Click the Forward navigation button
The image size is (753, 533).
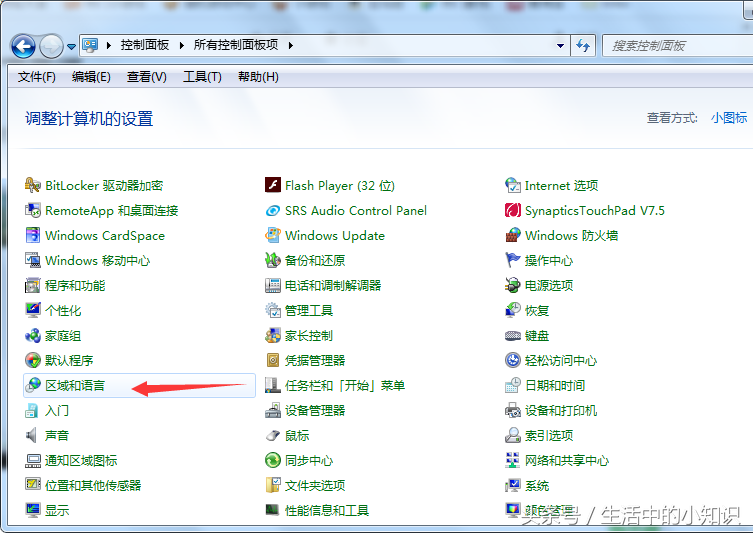pos(51,47)
